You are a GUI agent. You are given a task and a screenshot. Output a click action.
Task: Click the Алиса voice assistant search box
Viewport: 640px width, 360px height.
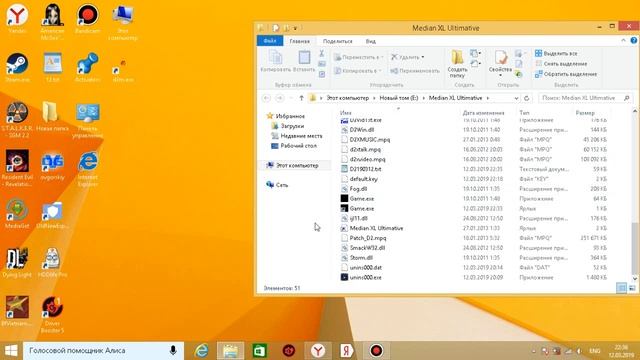pyautogui.click(x=103, y=351)
